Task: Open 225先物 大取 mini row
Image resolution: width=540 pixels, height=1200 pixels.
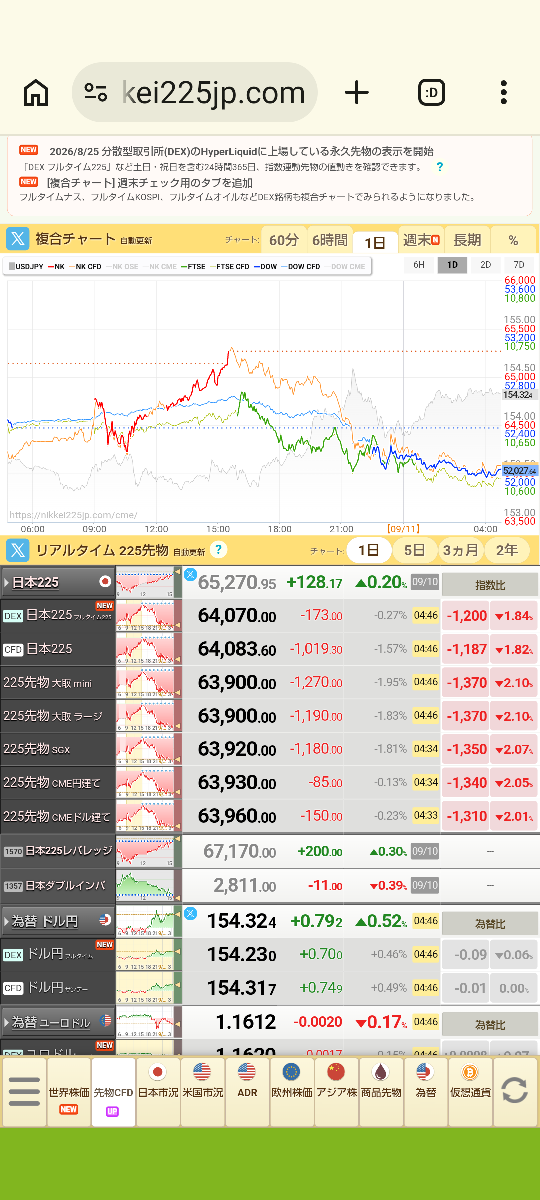Action: coord(270,683)
